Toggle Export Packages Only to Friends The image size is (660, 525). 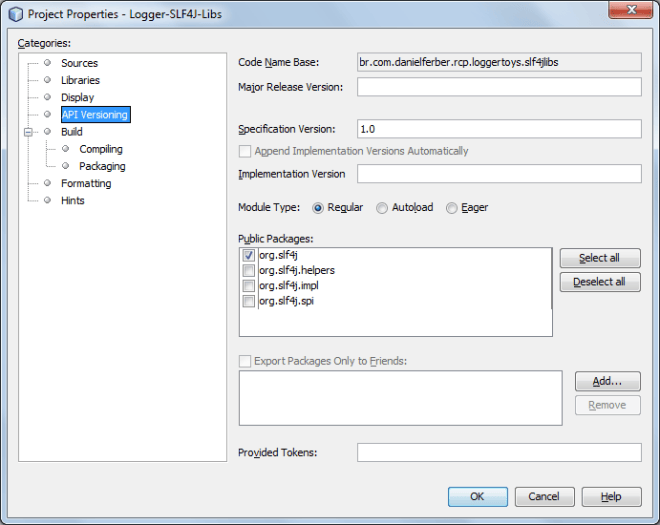tap(245, 361)
